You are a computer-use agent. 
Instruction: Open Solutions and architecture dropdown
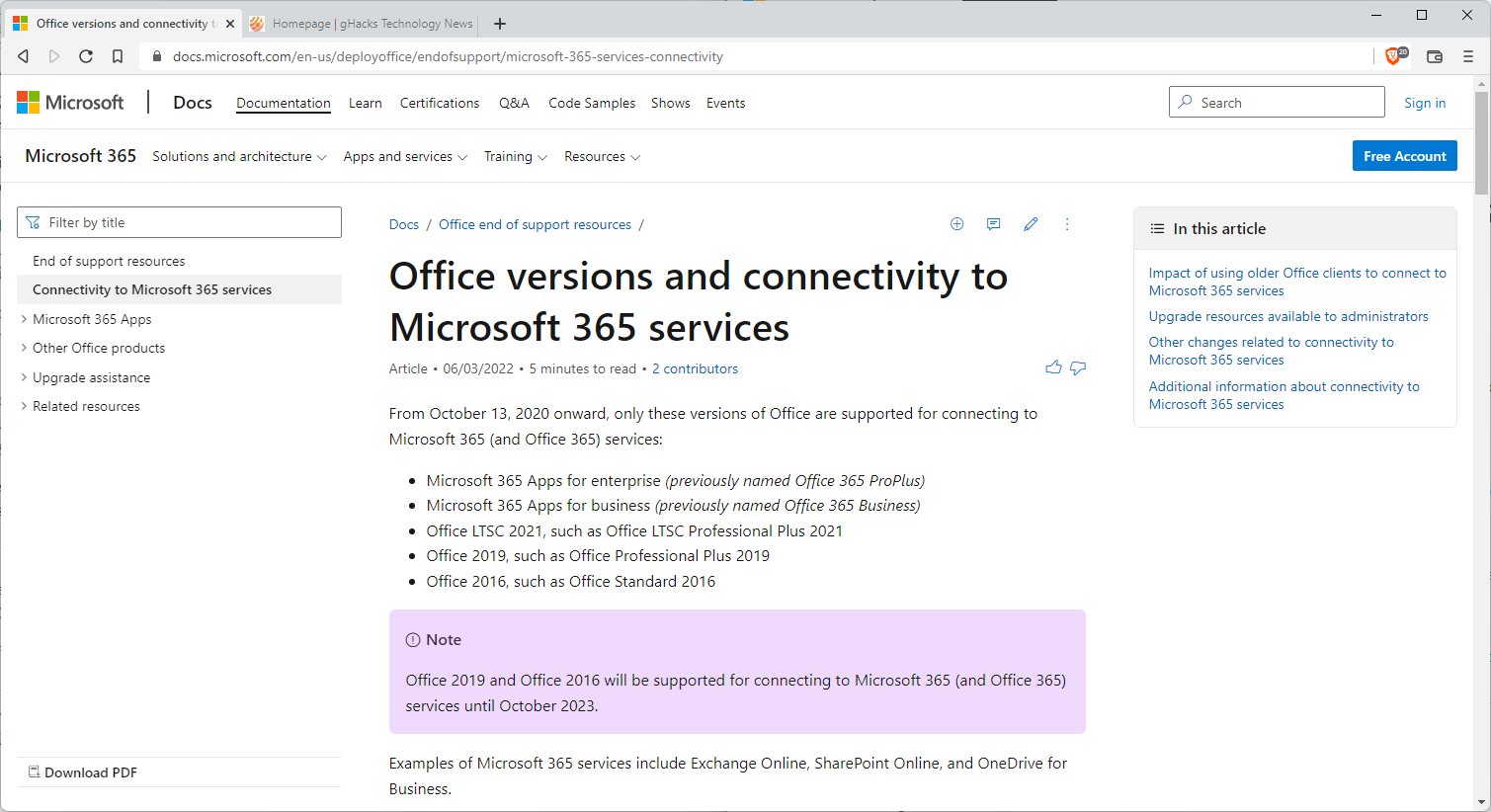[239, 156]
